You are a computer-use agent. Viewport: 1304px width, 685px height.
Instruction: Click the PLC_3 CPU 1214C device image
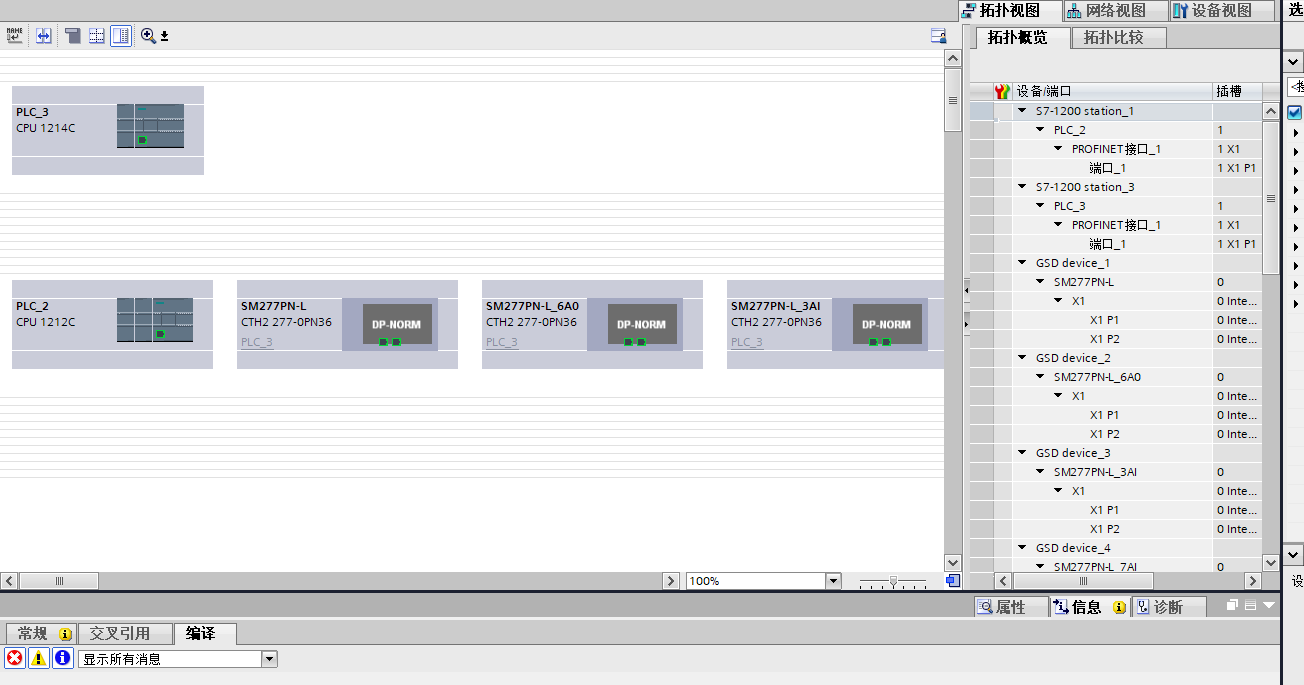[150, 126]
